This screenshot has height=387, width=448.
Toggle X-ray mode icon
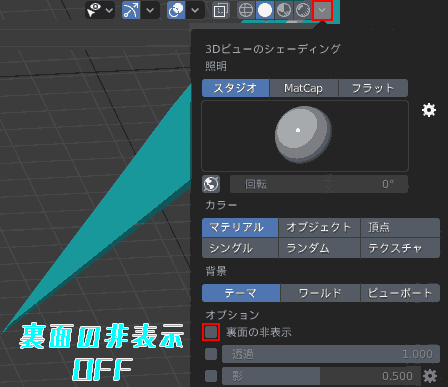(220, 10)
